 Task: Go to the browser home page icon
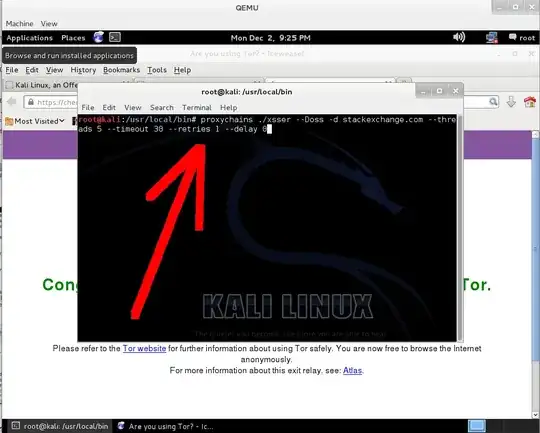(530, 102)
